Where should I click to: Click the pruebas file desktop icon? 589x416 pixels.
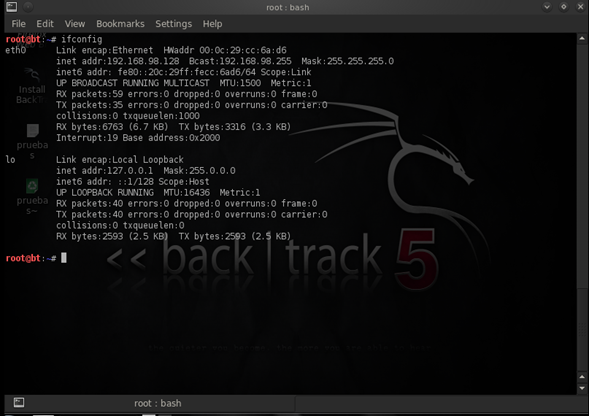32,142
